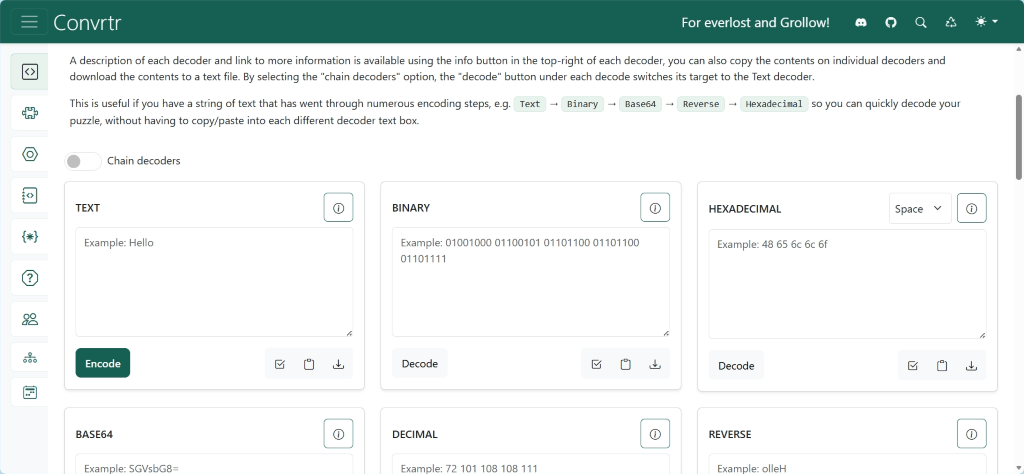Image resolution: width=1024 pixels, height=474 pixels.
Task: Toggle the Chain decoders switch
Action: click(83, 161)
